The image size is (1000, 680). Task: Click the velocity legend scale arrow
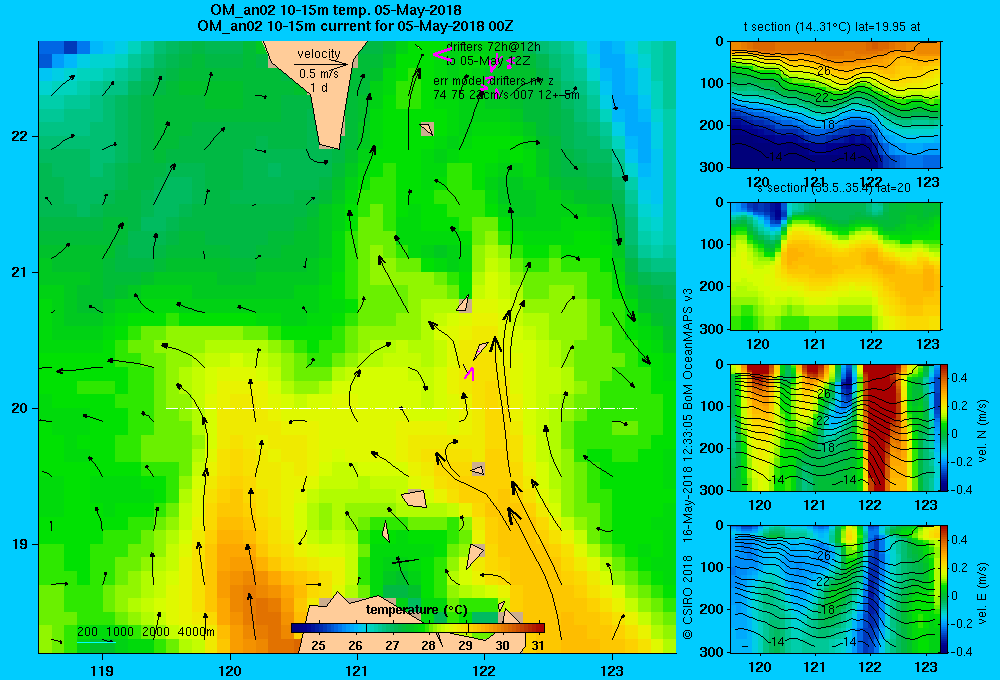tap(321, 64)
